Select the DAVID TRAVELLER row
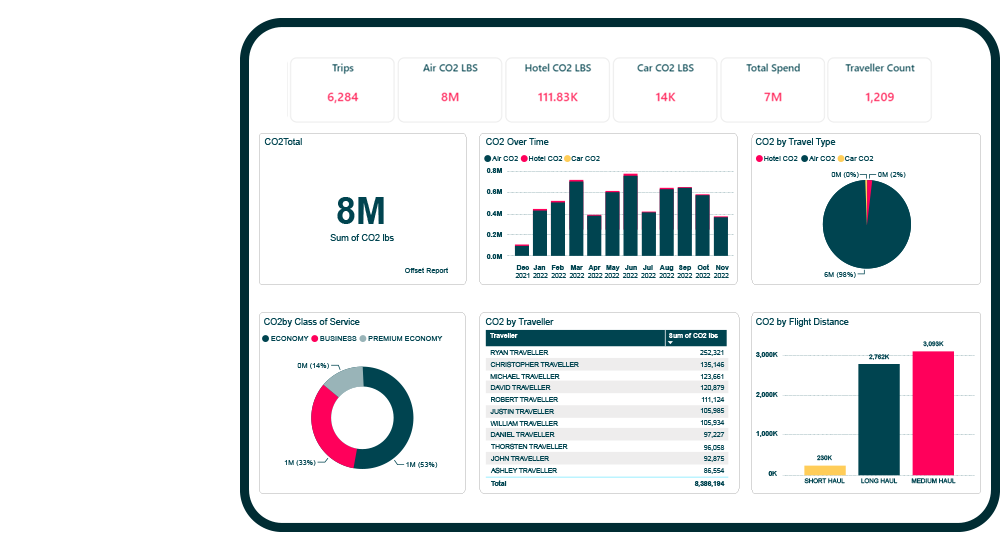 [606, 387]
